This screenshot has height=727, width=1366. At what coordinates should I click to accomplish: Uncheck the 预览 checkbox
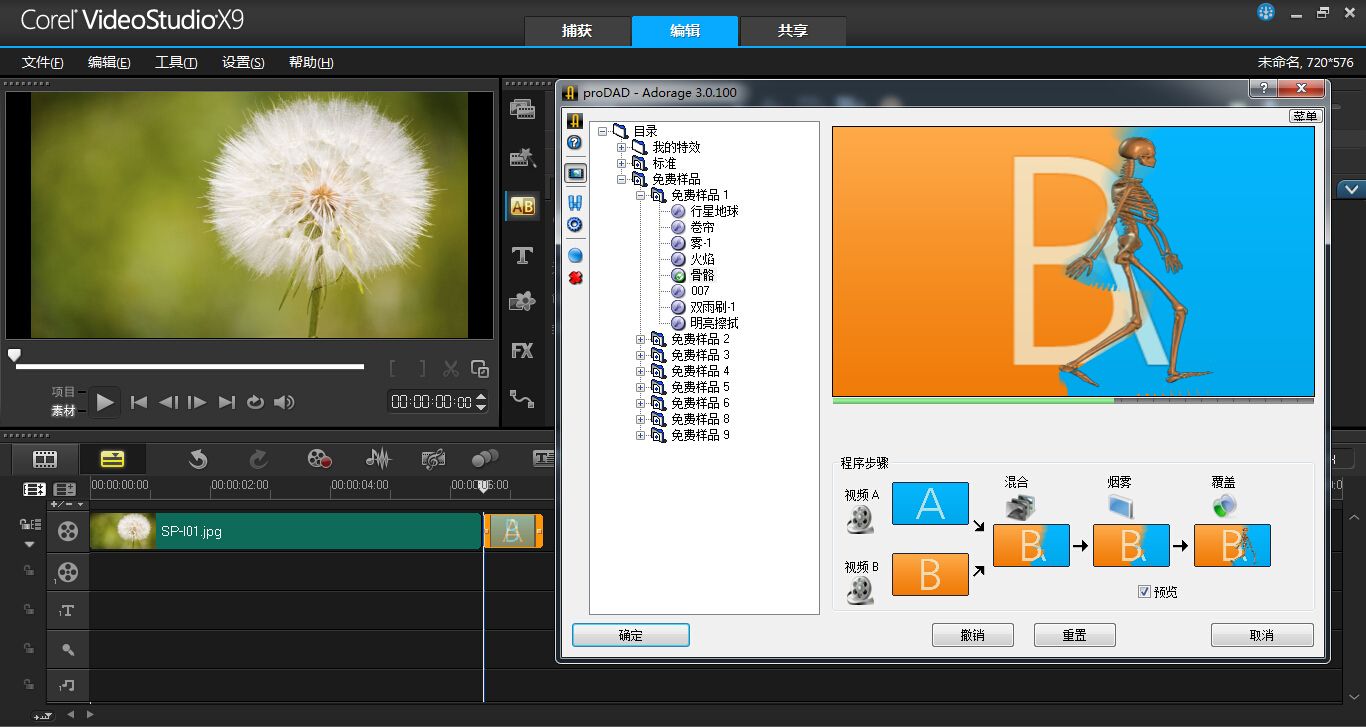(x=1144, y=592)
